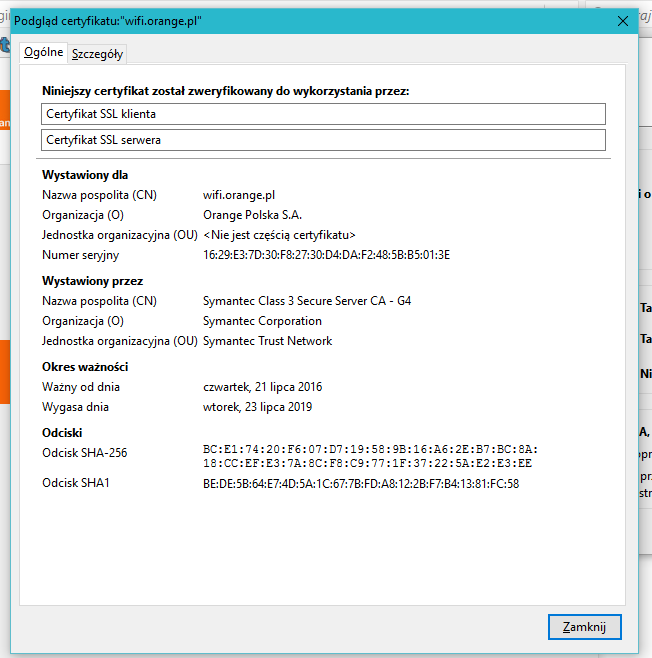Screen dimensions: 652x658
Task: Click the Wystawiony przez heading
Action: [92, 281]
